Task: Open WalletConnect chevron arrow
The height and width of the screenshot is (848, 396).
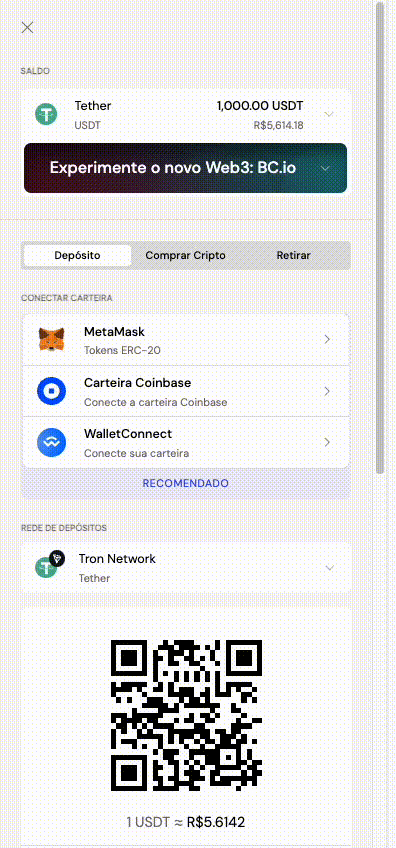Action: point(327,442)
